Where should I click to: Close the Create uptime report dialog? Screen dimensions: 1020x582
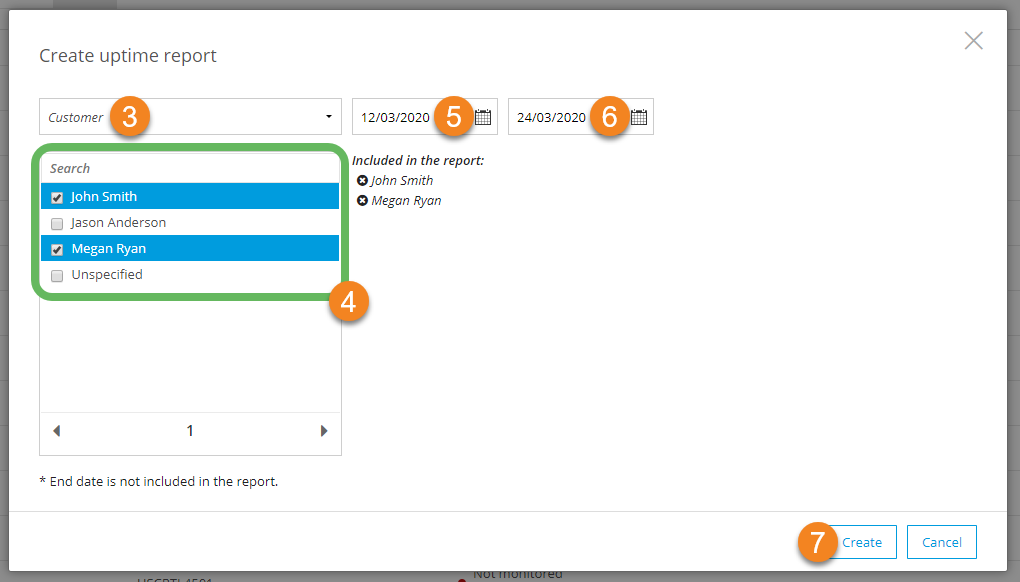point(973,41)
